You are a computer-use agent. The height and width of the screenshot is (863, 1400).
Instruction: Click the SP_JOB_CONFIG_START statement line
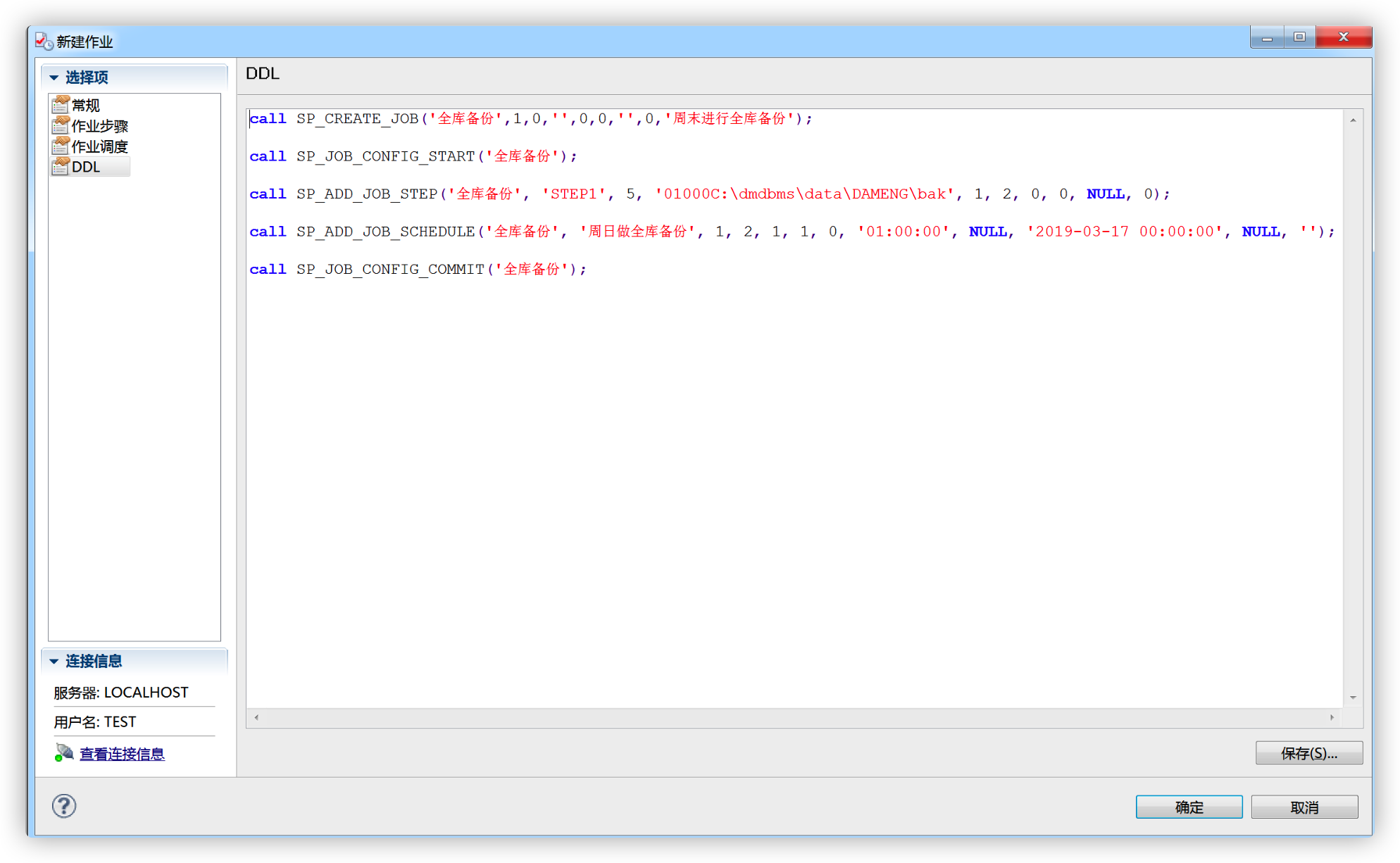point(413,156)
